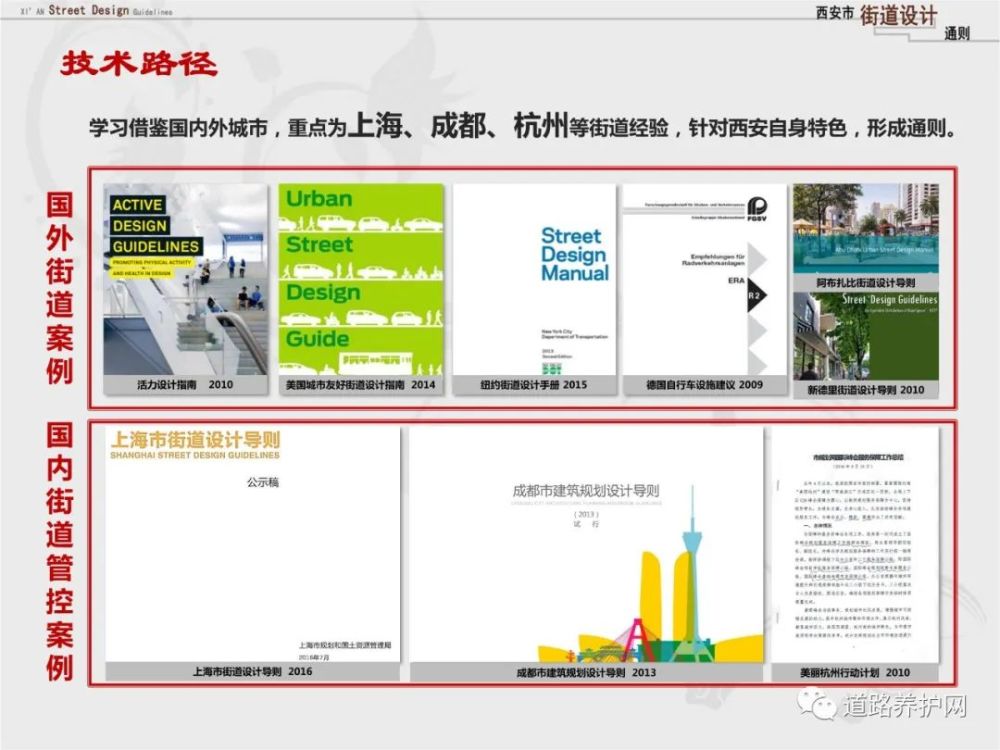Click the caption 上海市街道设计导则 2016
This screenshot has width=1000, height=750.
(x=253, y=672)
